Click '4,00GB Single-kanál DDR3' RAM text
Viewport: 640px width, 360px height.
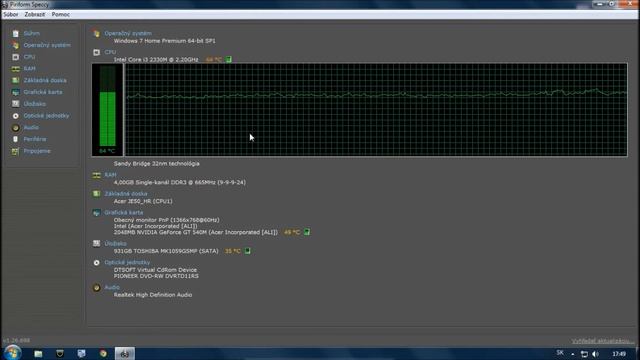tap(180, 182)
